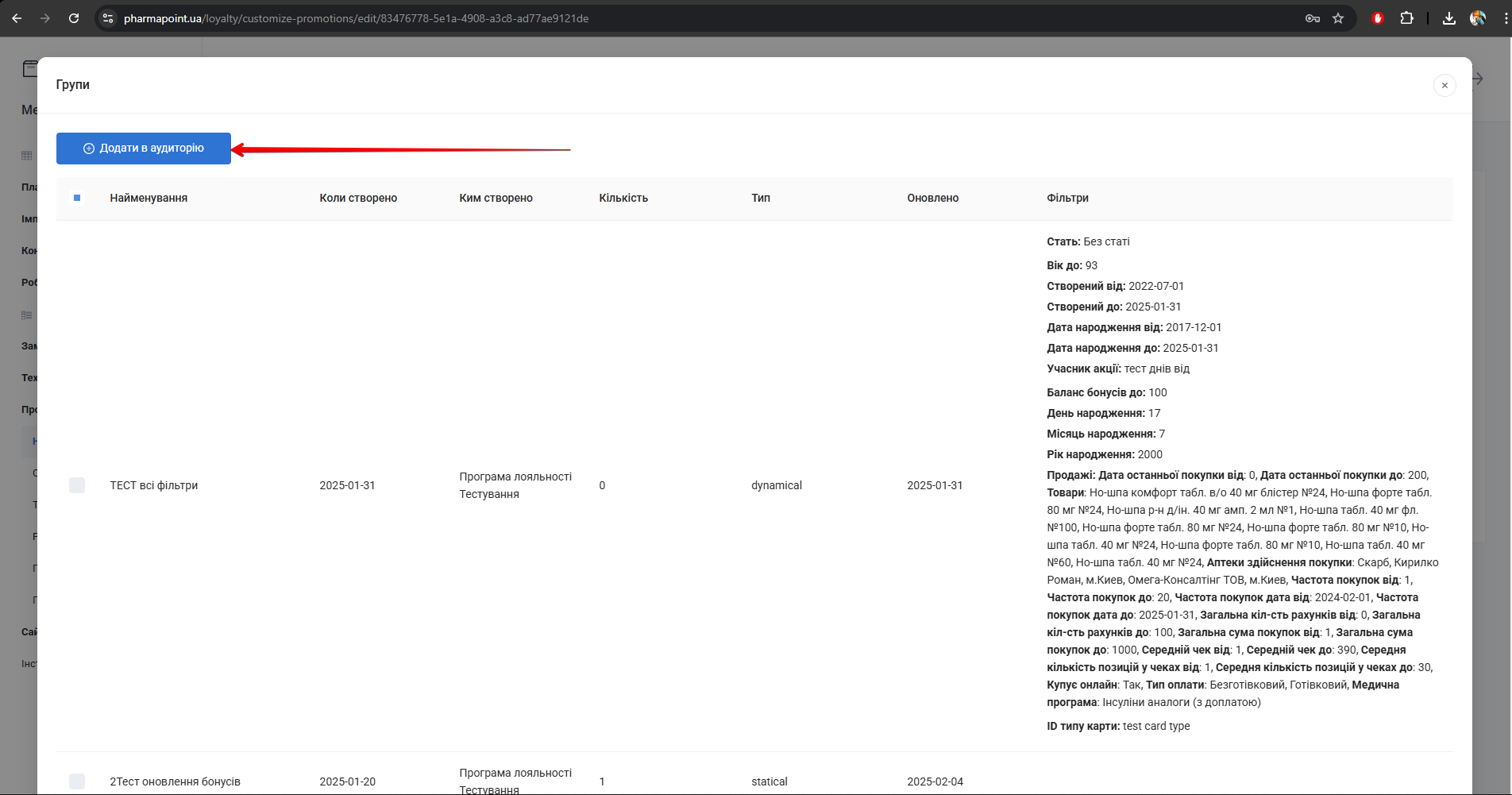Click the Групи dialog title
The height and width of the screenshot is (795, 1512).
tap(72, 85)
